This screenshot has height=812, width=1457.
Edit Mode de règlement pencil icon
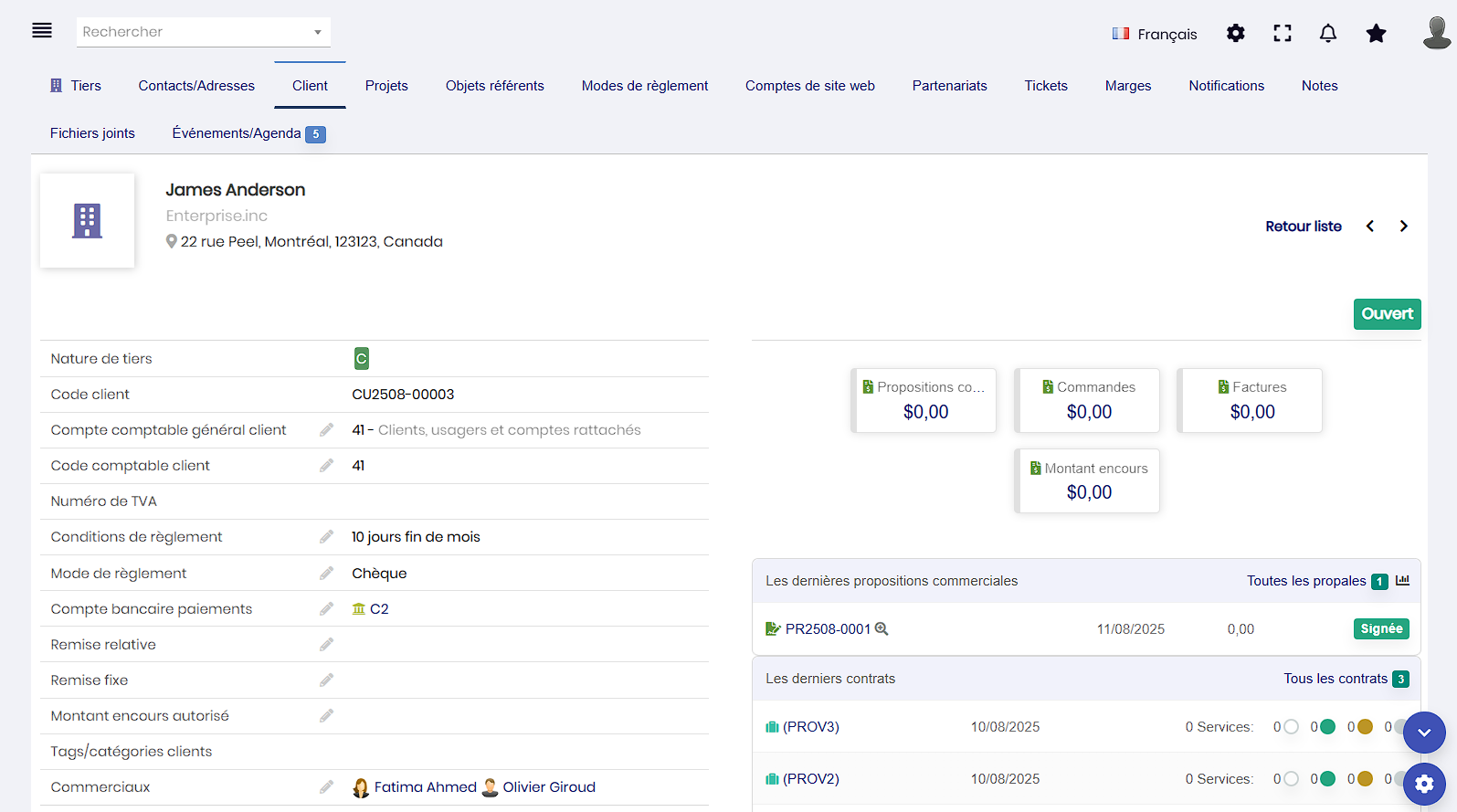[x=326, y=574]
